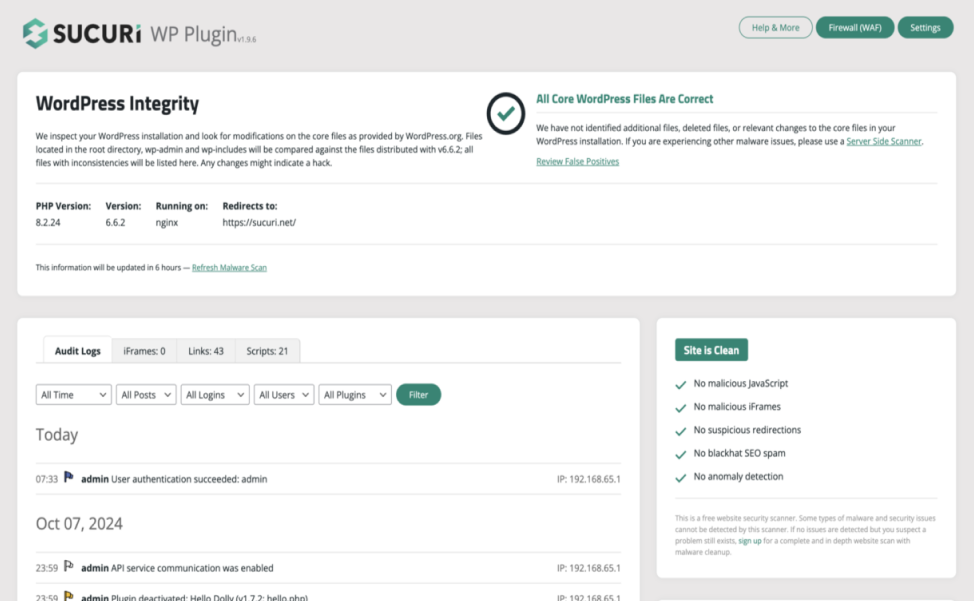Switch to the Audit Logs tab
974x601 pixels.
click(x=78, y=351)
